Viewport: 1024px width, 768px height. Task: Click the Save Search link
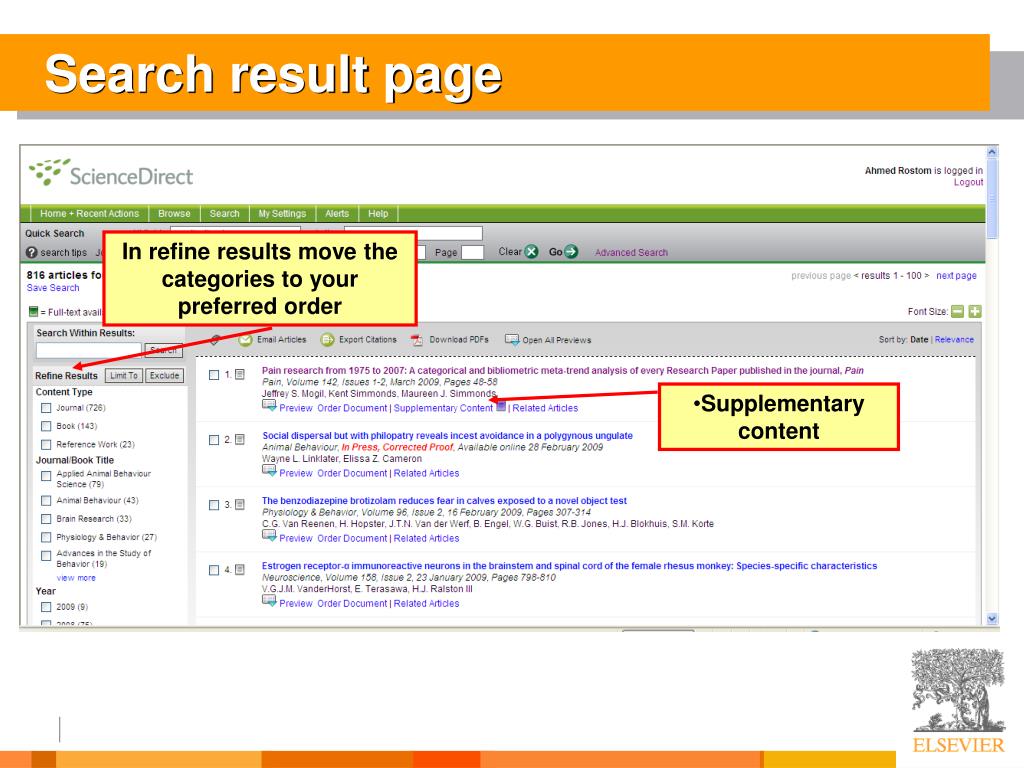click(53, 288)
